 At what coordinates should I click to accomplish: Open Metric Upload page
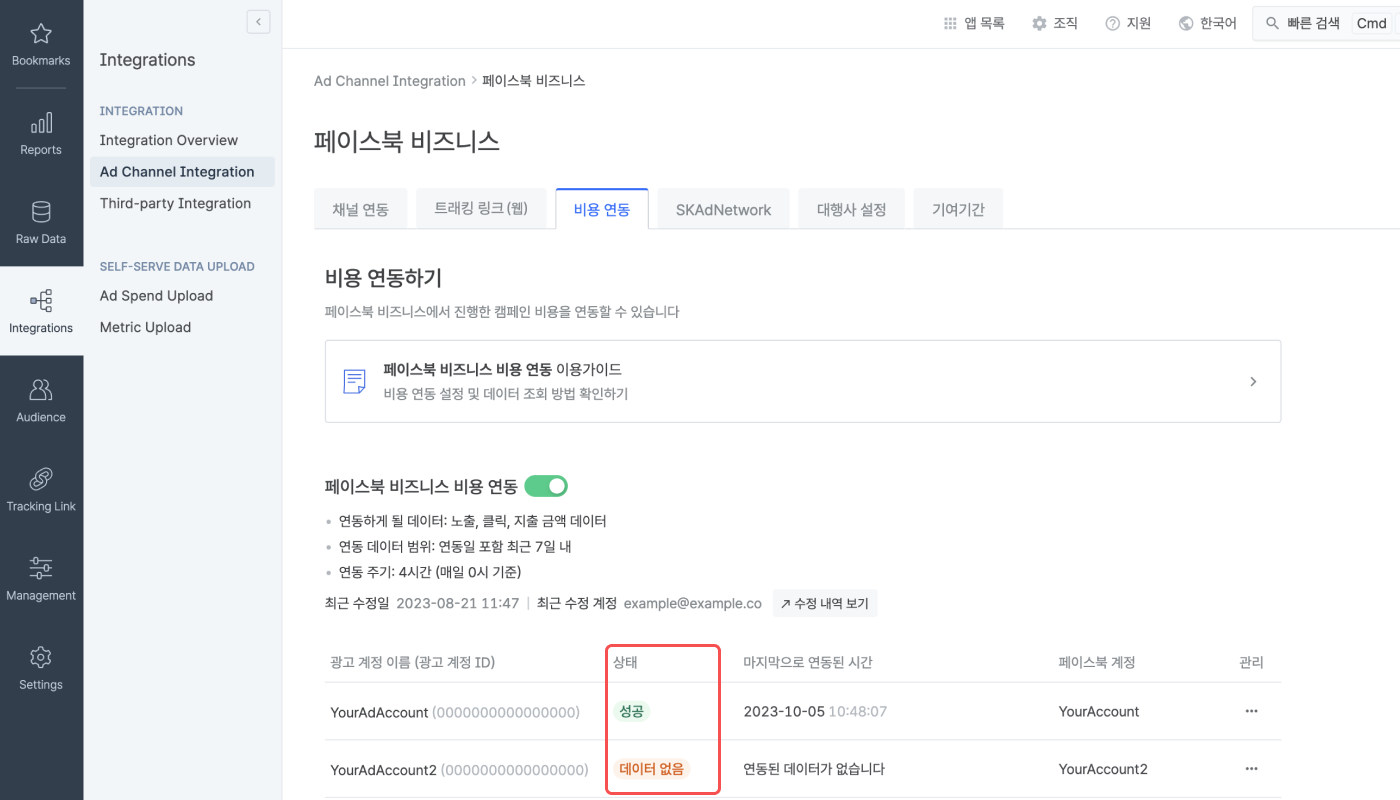coord(145,327)
